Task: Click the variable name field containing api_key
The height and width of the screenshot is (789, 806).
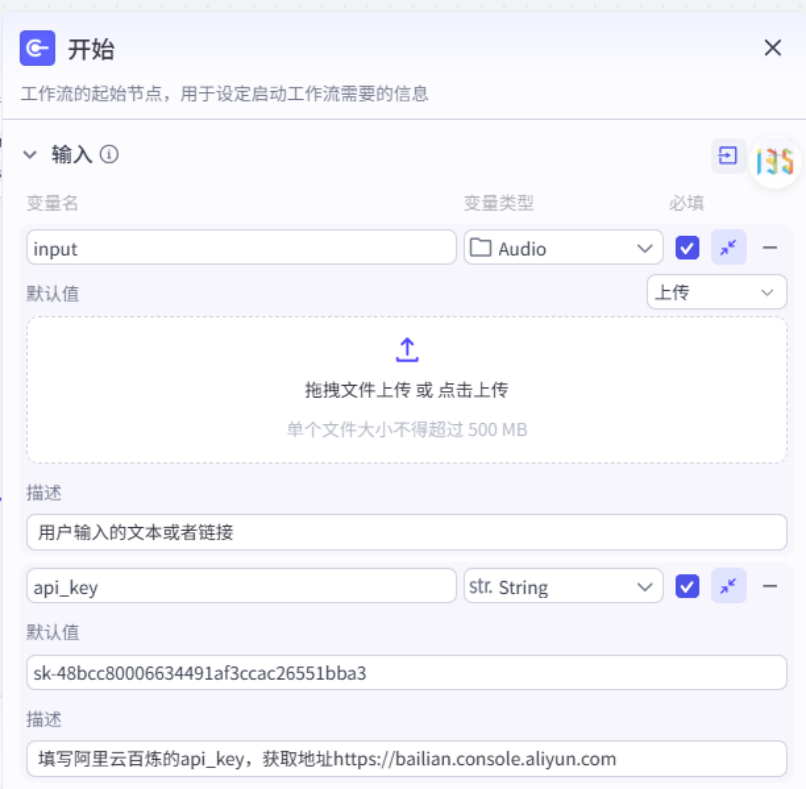Action: (x=241, y=586)
